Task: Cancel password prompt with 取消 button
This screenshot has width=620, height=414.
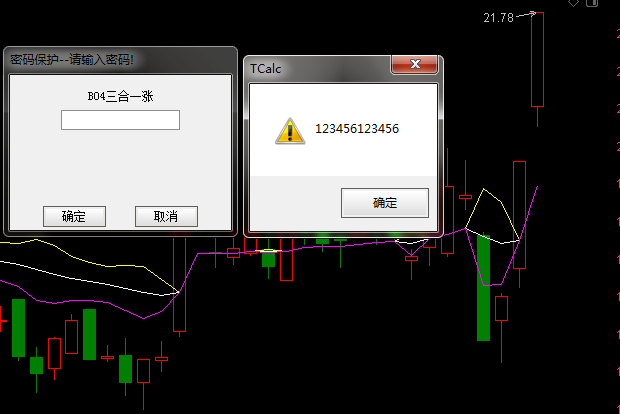Action: [x=166, y=216]
